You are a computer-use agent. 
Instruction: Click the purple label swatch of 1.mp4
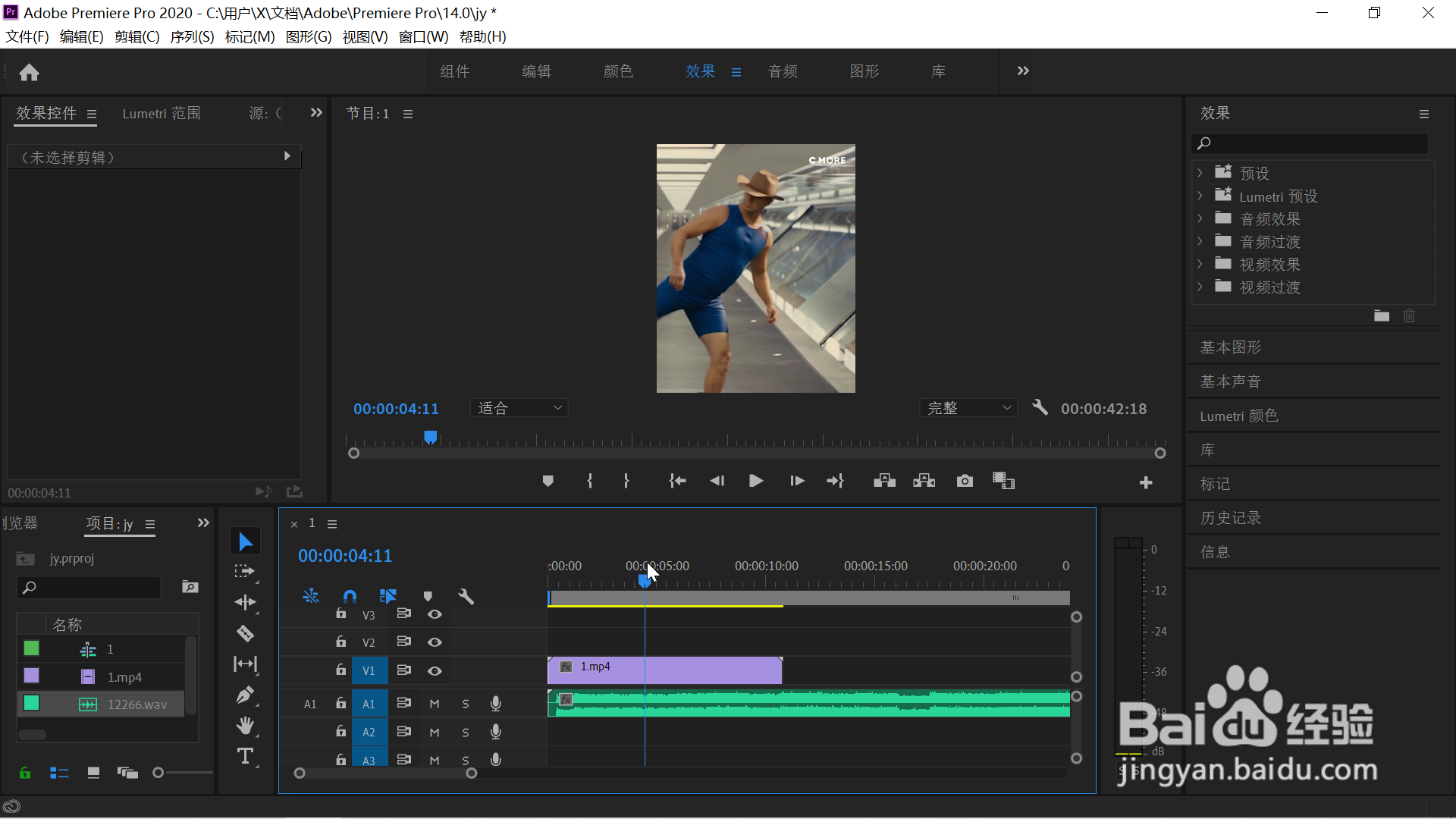(x=31, y=676)
